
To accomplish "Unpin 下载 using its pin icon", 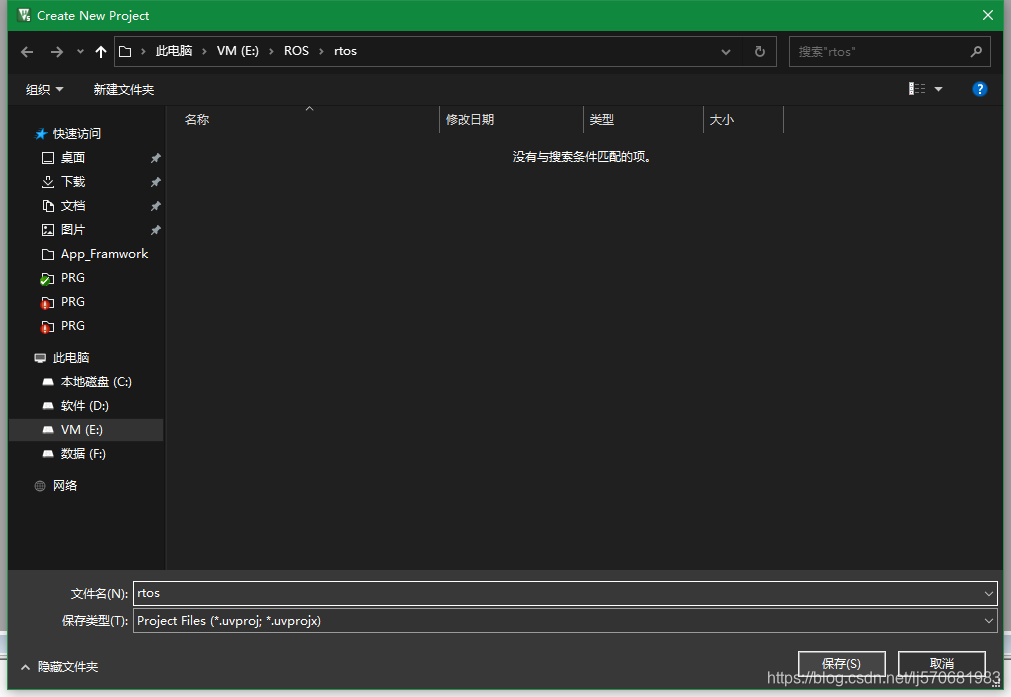I will tap(155, 182).
